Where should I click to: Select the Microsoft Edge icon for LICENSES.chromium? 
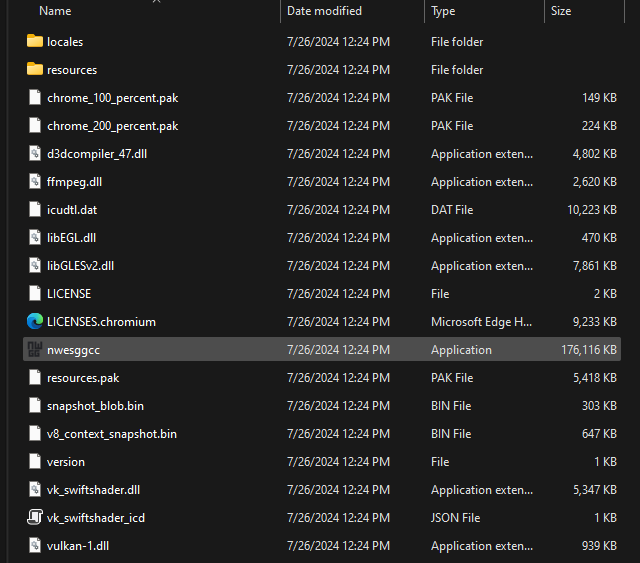click(x=35, y=322)
